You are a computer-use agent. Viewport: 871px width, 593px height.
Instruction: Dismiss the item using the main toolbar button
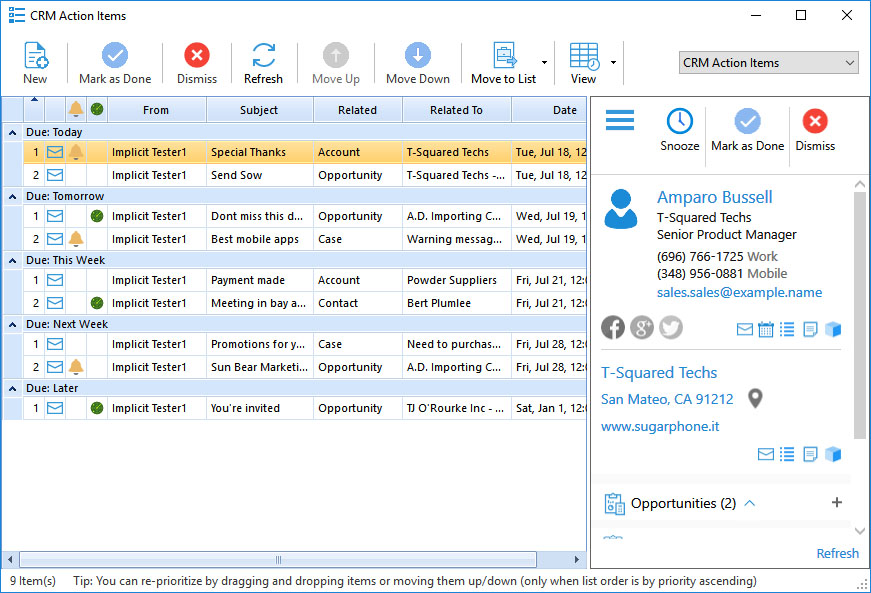pos(197,62)
